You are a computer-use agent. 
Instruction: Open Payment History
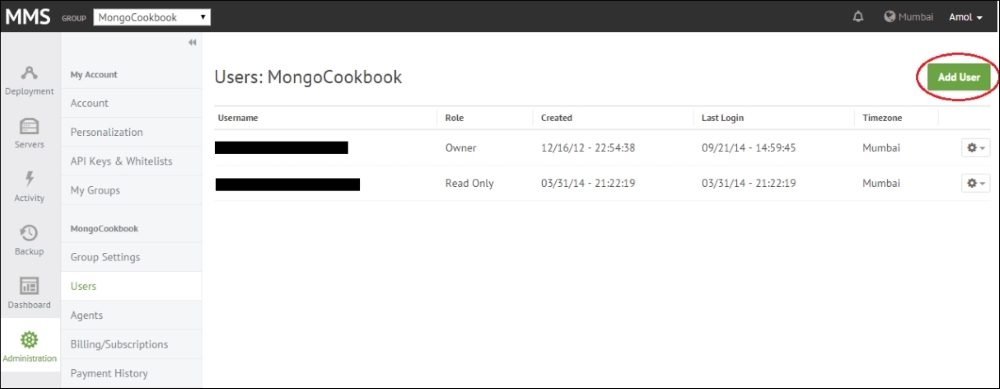click(x=131, y=373)
